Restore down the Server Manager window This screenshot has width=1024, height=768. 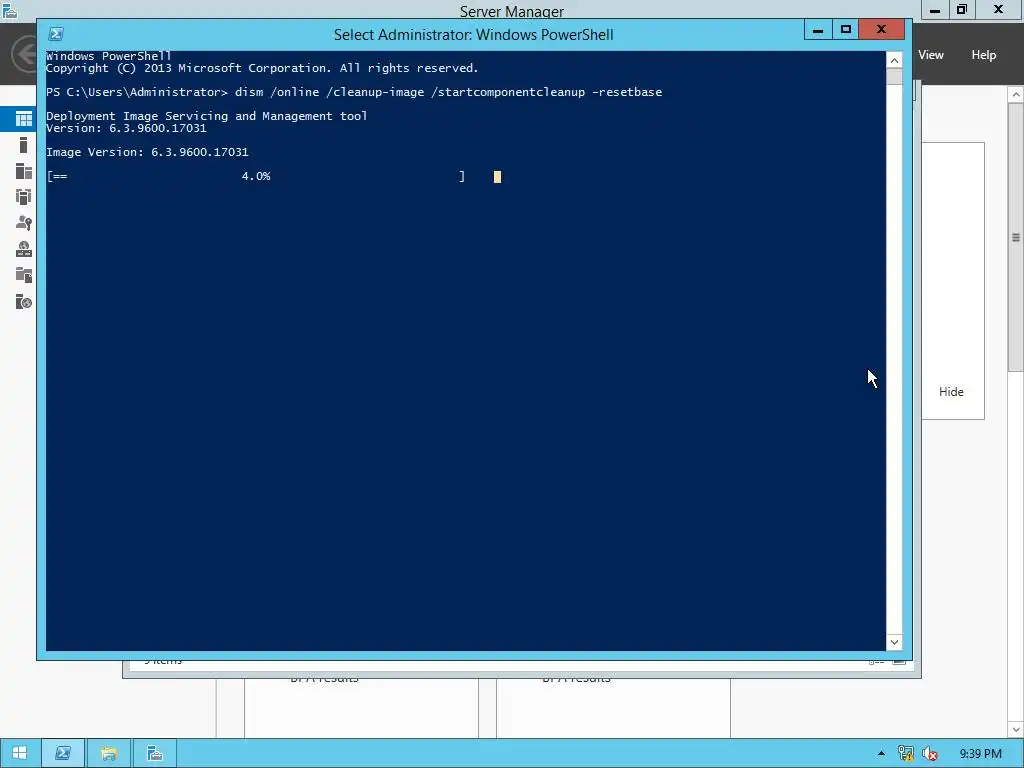962,10
